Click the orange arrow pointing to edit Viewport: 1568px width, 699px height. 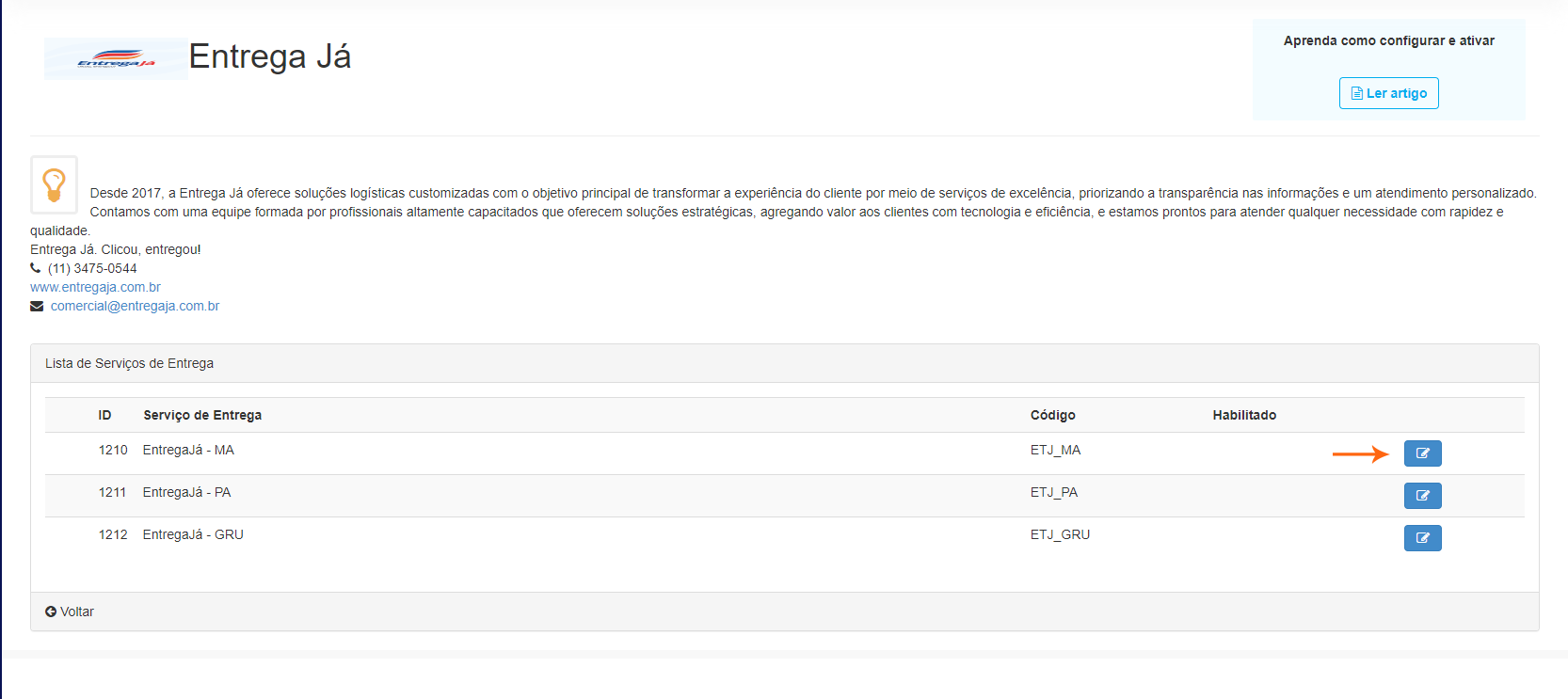(1360, 454)
